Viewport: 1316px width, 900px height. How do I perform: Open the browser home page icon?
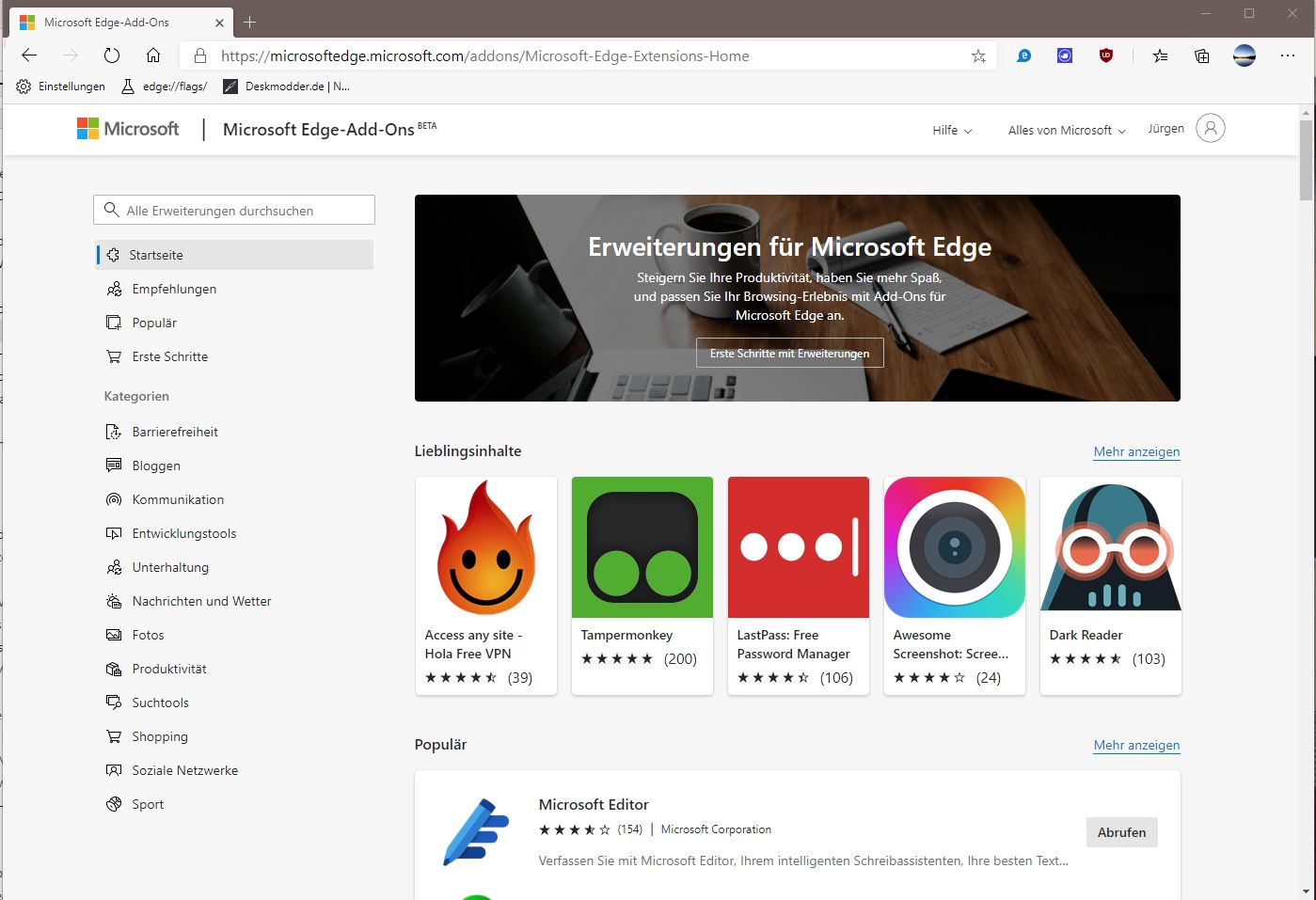click(x=153, y=55)
